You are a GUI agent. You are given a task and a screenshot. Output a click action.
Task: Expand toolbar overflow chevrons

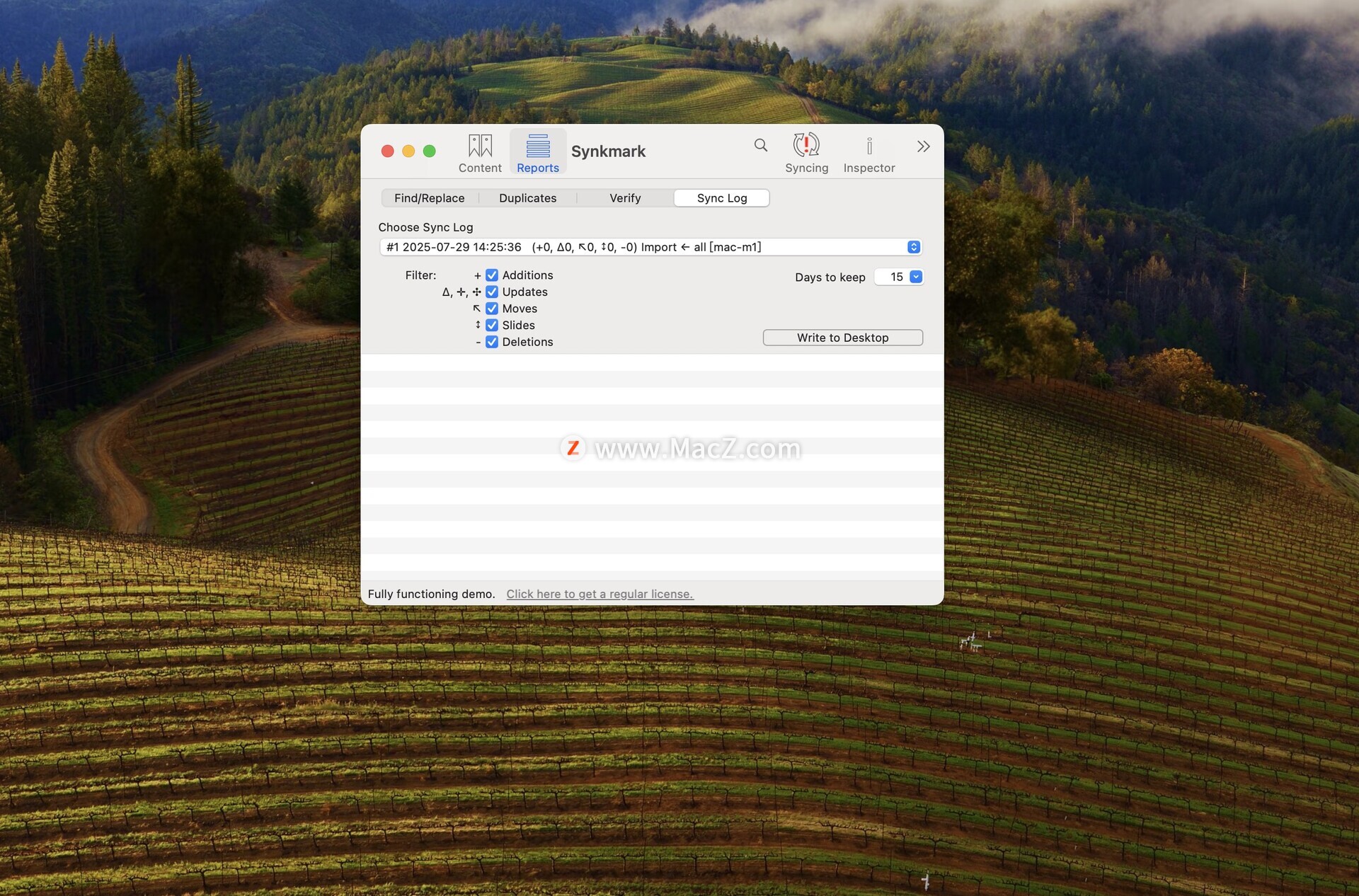(923, 147)
